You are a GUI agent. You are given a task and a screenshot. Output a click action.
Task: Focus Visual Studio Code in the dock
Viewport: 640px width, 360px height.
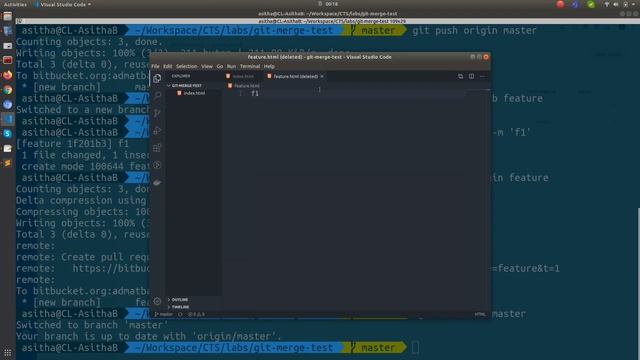[x=7, y=119]
